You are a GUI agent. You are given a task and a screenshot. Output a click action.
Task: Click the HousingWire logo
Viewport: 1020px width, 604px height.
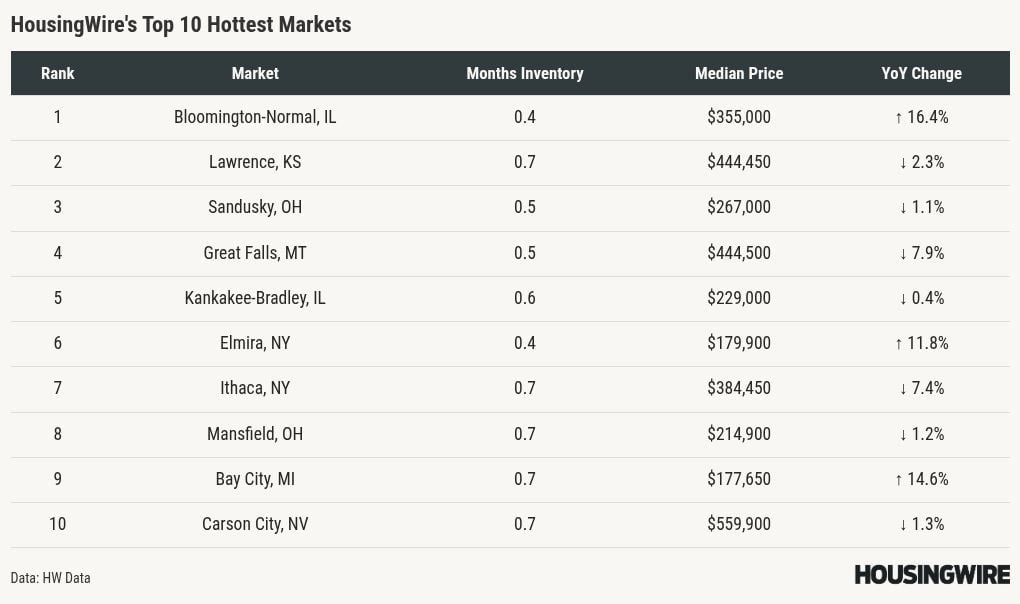[931, 575]
